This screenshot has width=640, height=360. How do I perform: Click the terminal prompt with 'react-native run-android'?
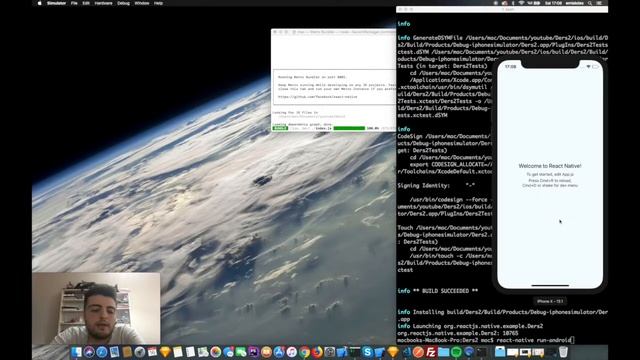click(x=486, y=340)
